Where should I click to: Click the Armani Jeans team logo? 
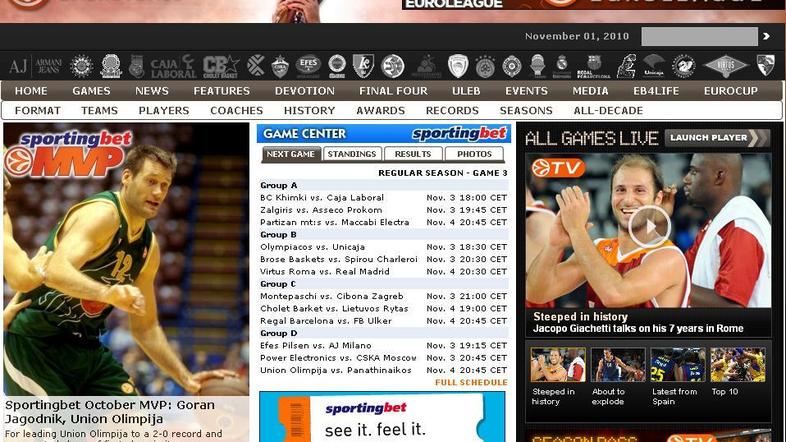tap(33, 66)
